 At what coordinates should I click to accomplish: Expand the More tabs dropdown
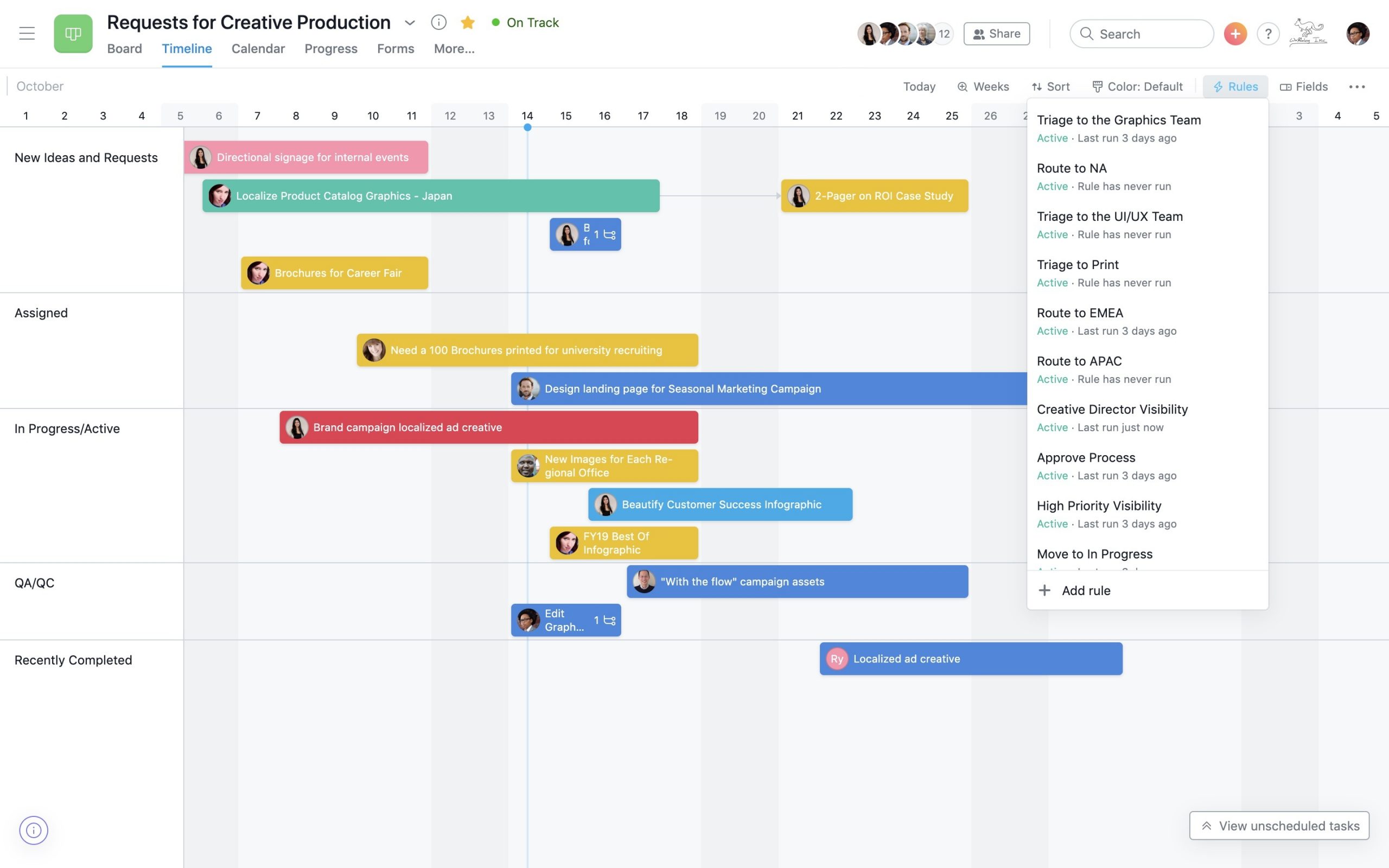[x=454, y=48]
